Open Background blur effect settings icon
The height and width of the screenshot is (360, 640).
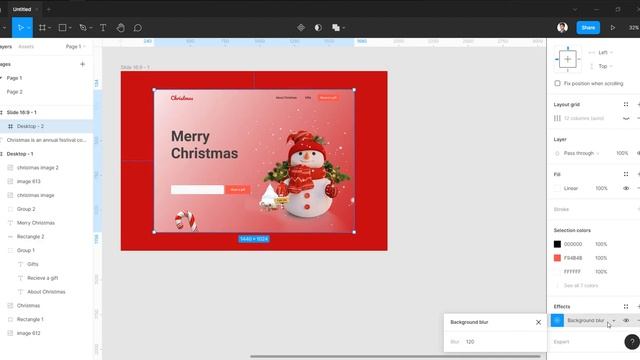click(x=557, y=320)
